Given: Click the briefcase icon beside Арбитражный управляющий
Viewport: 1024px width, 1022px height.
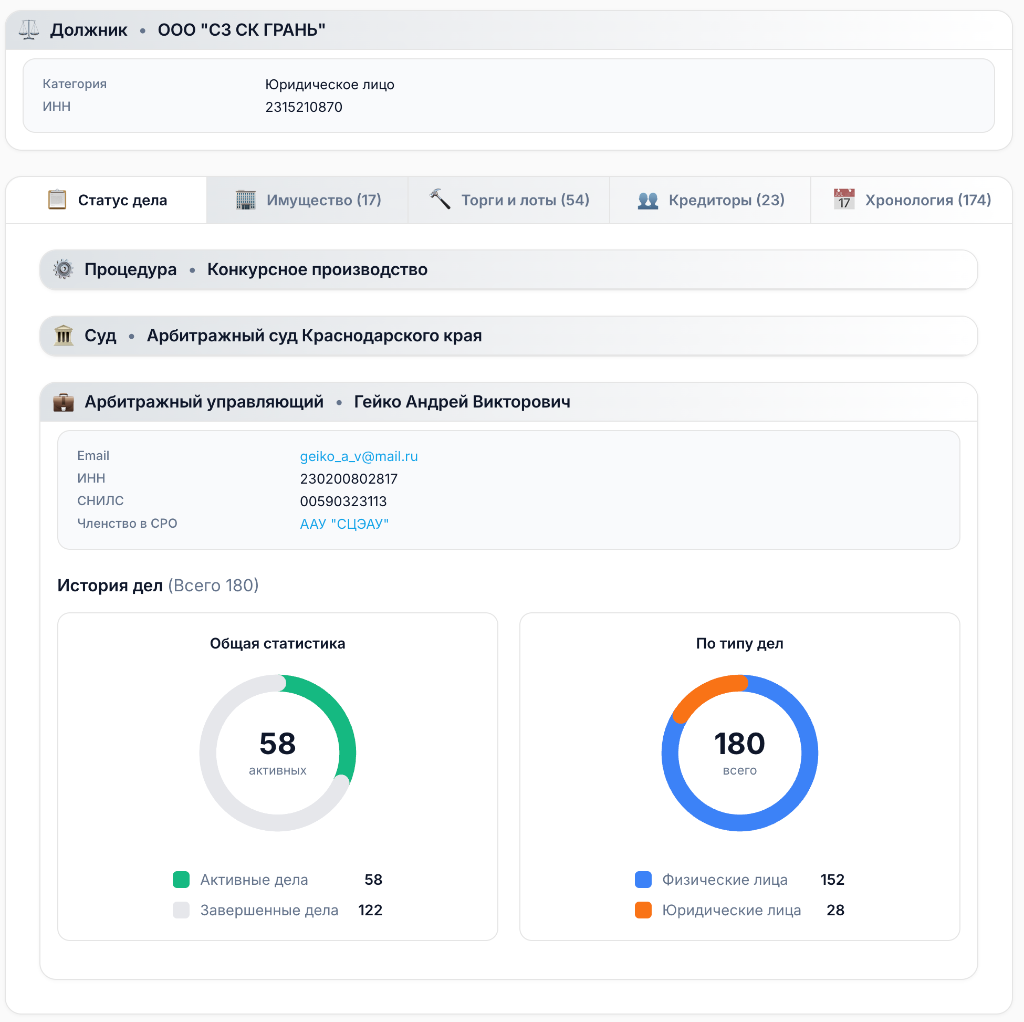Looking at the screenshot, I should (x=63, y=402).
